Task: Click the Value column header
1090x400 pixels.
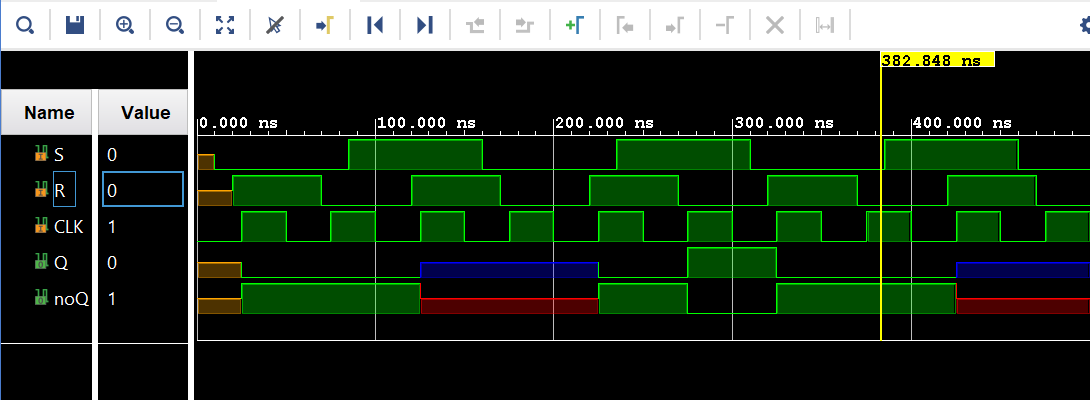Action: click(143, 112)
